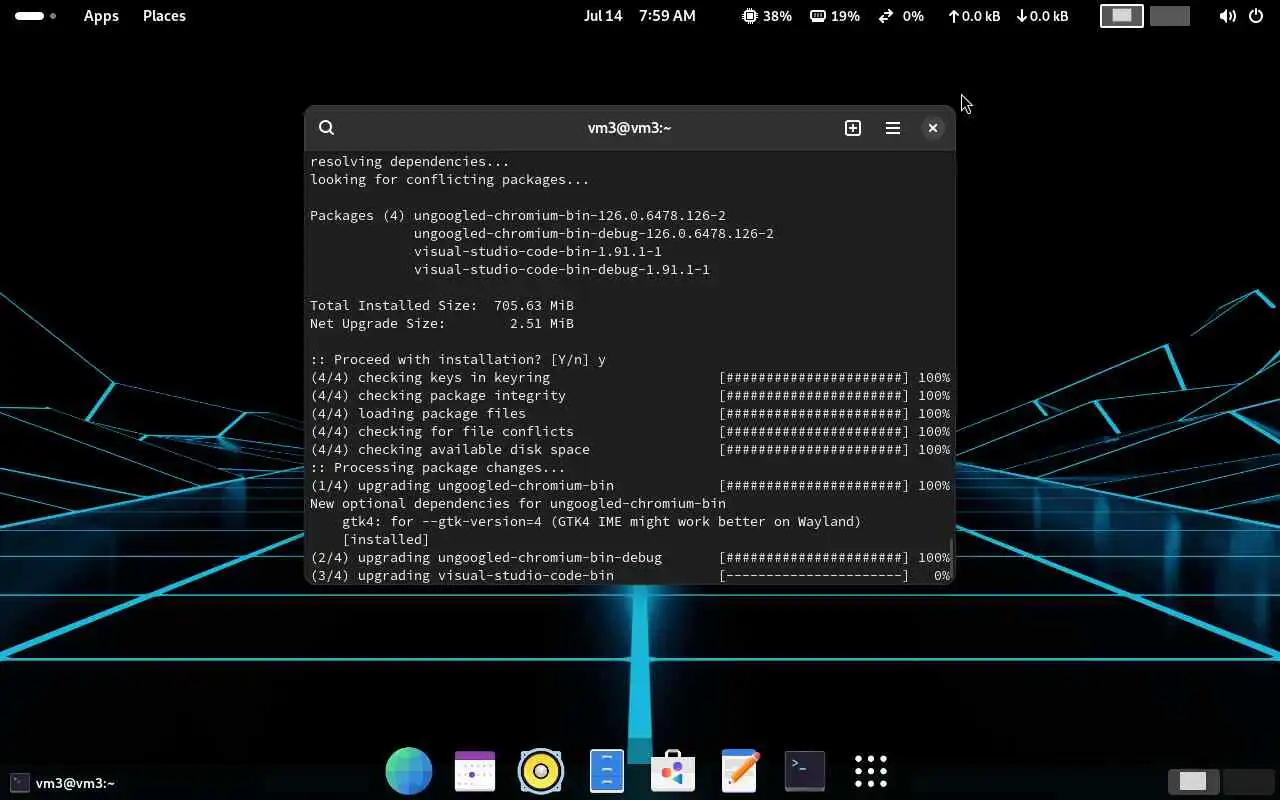Open the Files app in dock
Viewport: 1280px width, 800px height.
point(607,771)
